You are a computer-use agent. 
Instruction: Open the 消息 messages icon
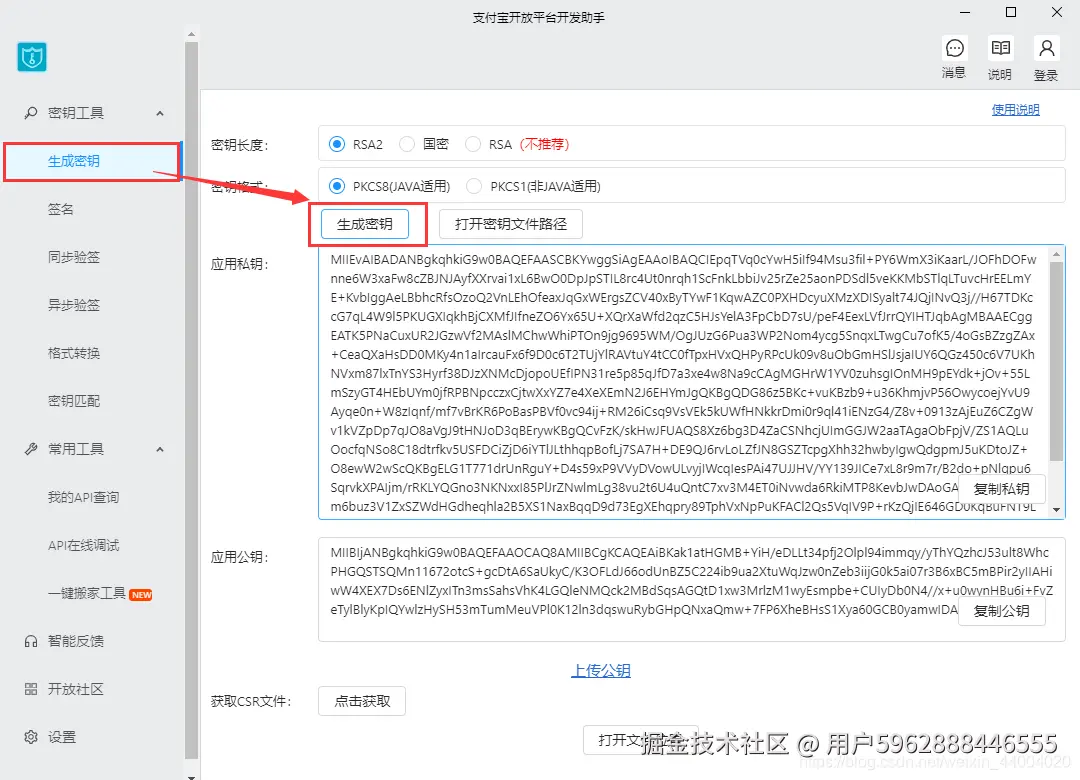tap(955, 48)
